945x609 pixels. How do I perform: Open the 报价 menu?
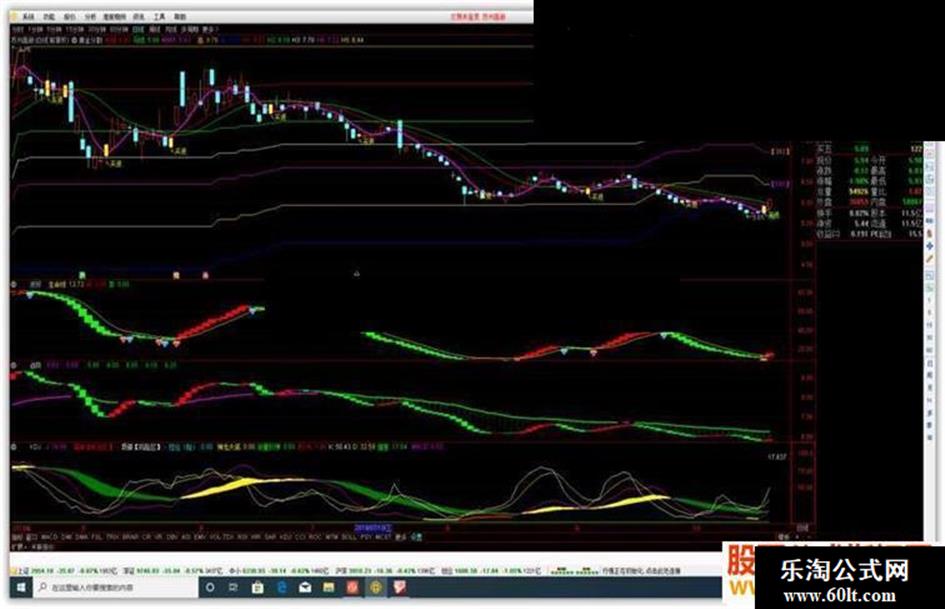click(69, 17)
